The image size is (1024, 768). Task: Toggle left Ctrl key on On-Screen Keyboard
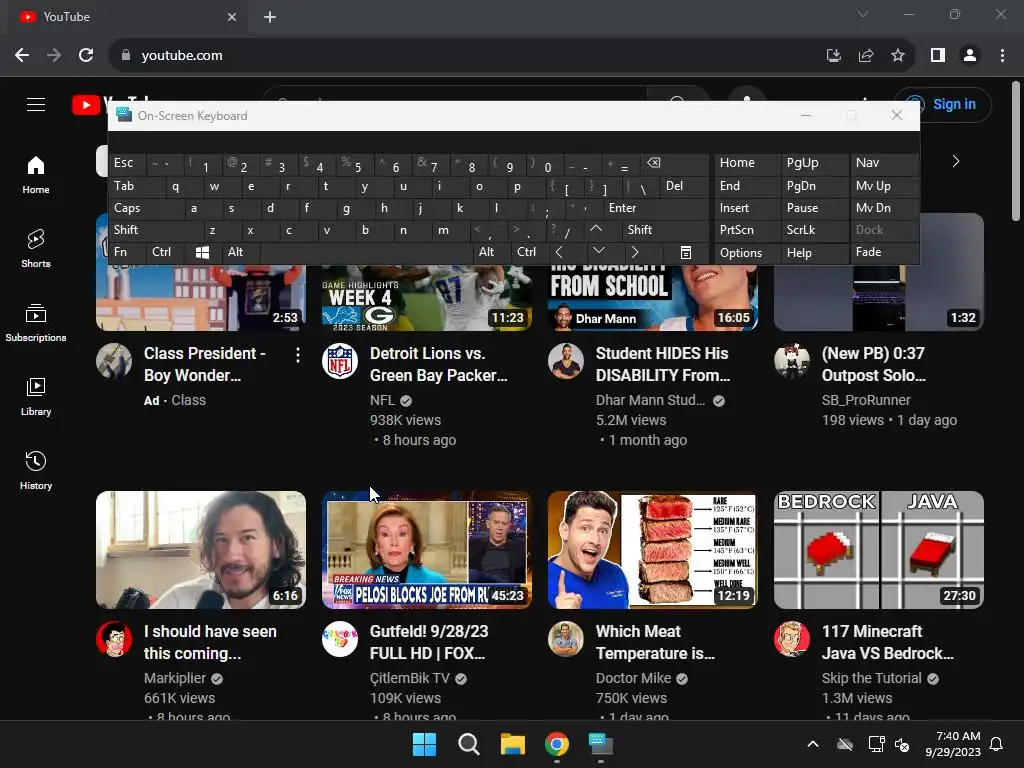point(166,253)
